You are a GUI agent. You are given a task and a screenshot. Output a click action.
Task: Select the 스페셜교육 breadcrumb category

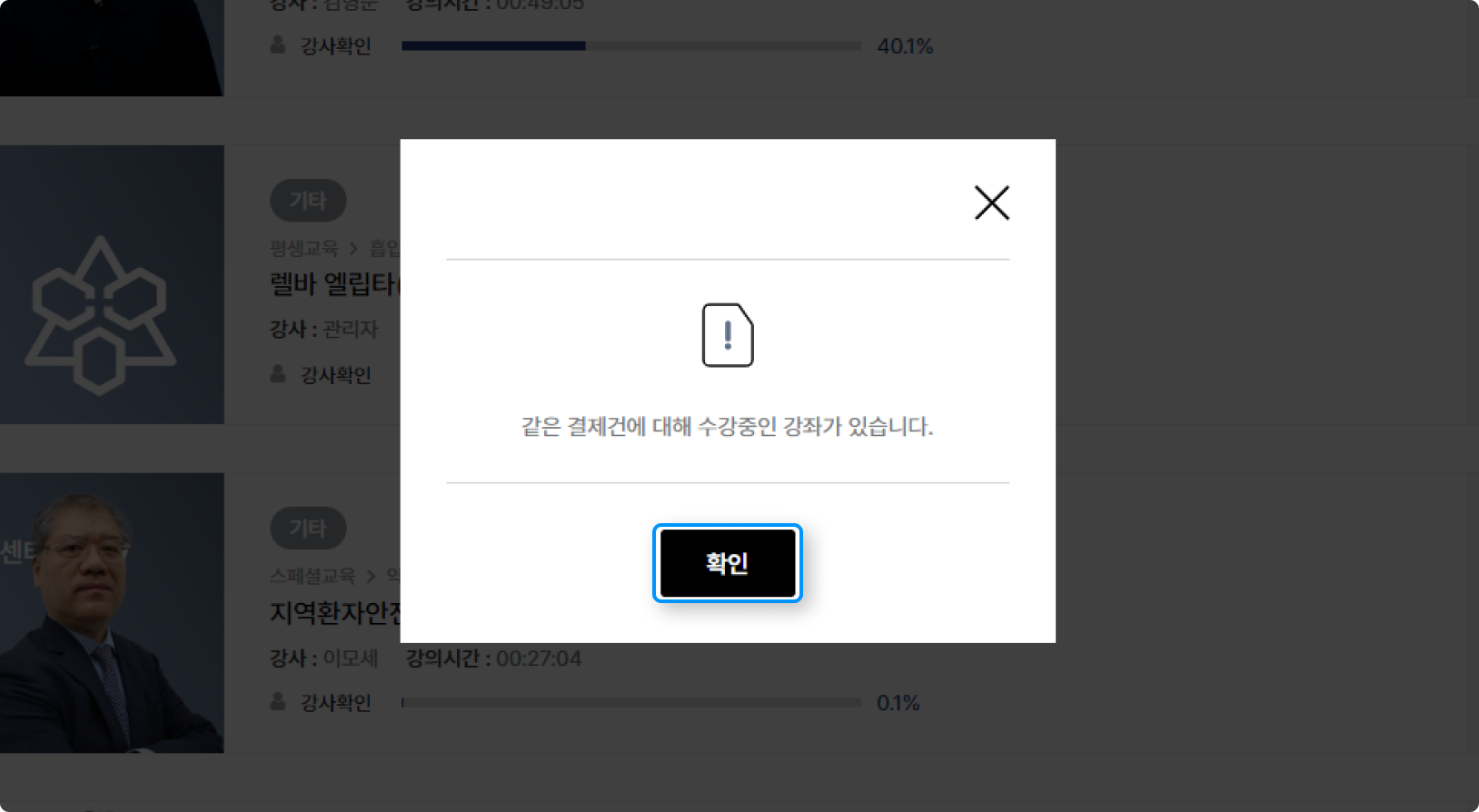coord(313,576)
